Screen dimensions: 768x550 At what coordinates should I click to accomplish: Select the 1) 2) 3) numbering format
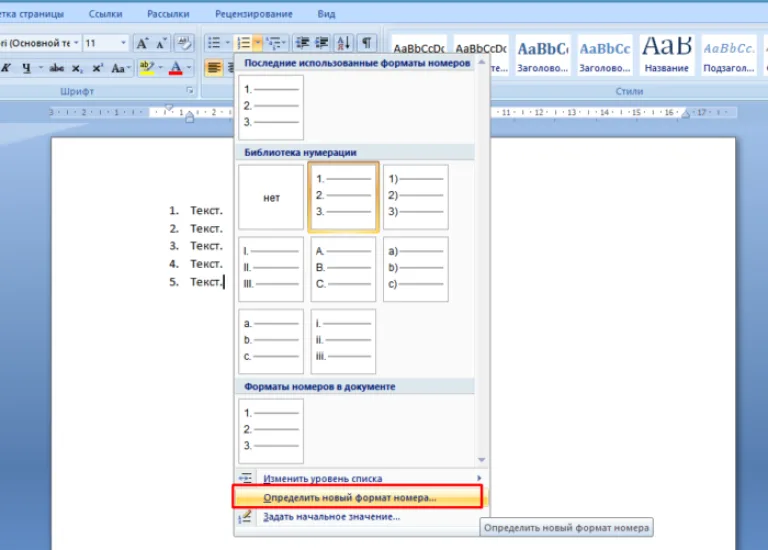coord(415,197)
